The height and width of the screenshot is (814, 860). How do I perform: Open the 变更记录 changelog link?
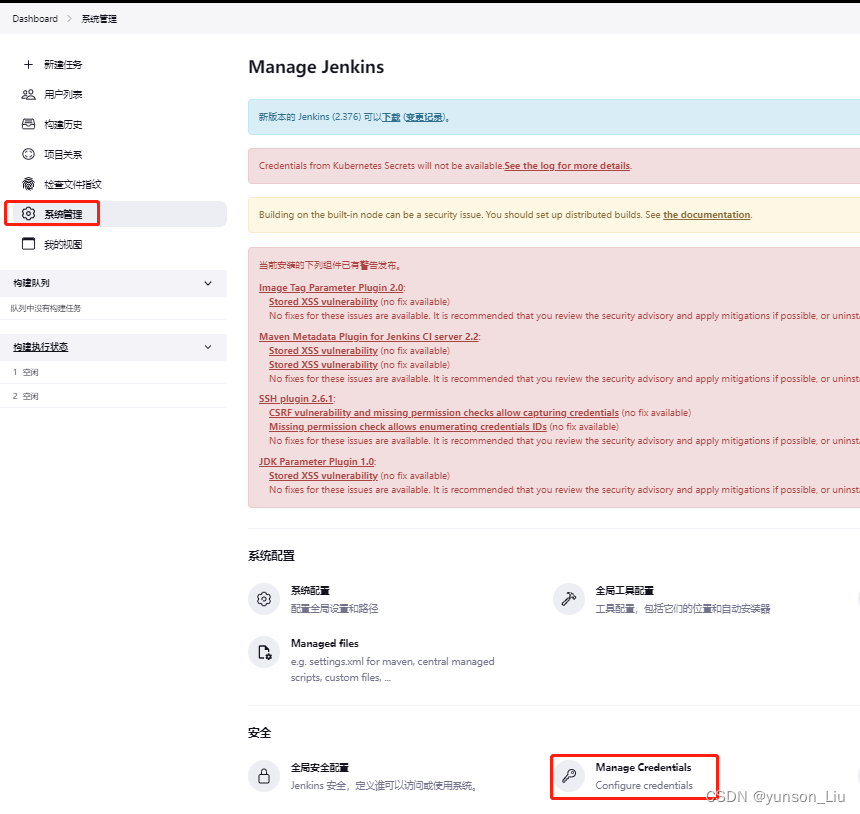pos(424,117)
